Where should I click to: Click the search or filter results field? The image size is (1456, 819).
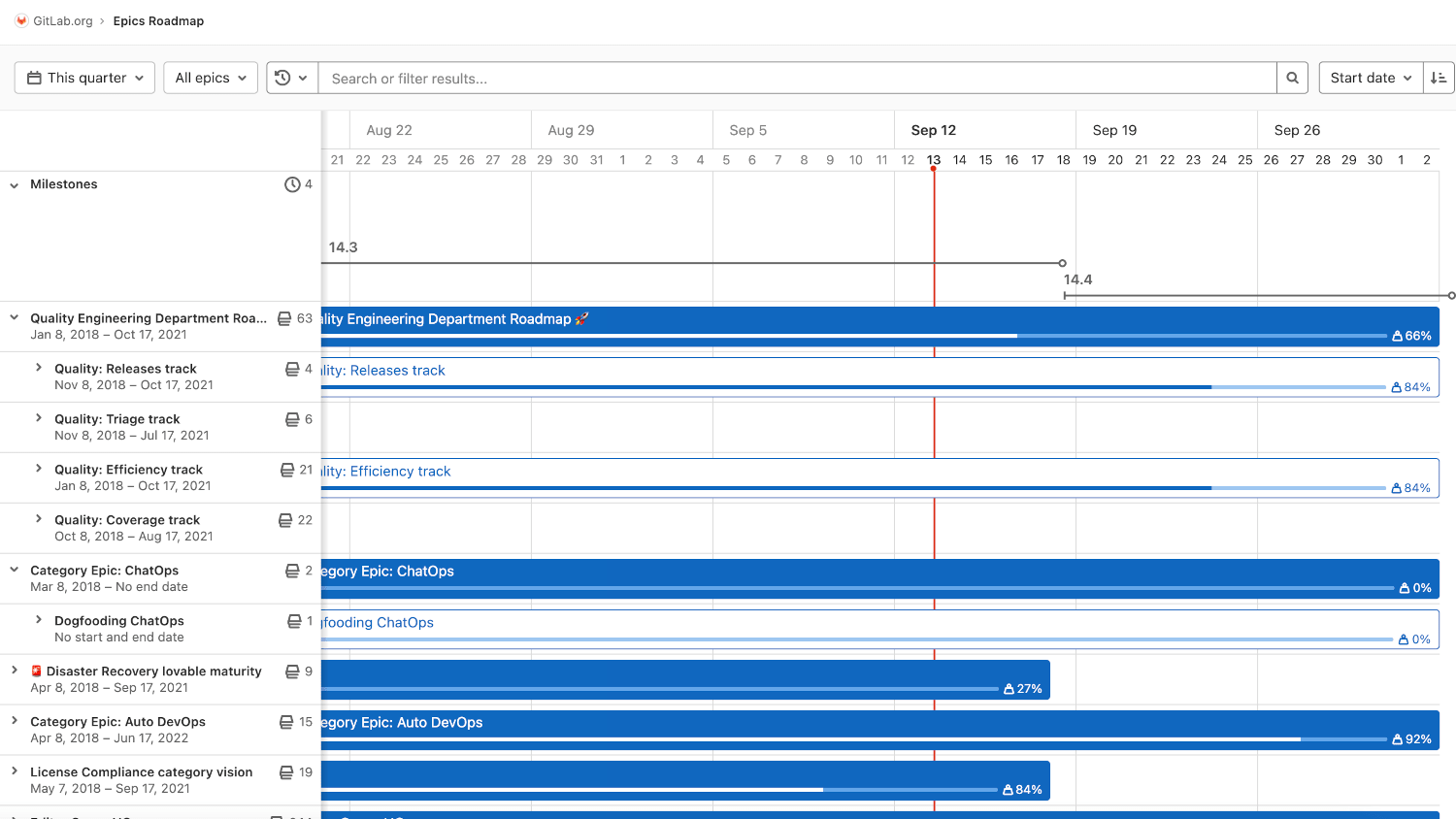click(796, 78)
